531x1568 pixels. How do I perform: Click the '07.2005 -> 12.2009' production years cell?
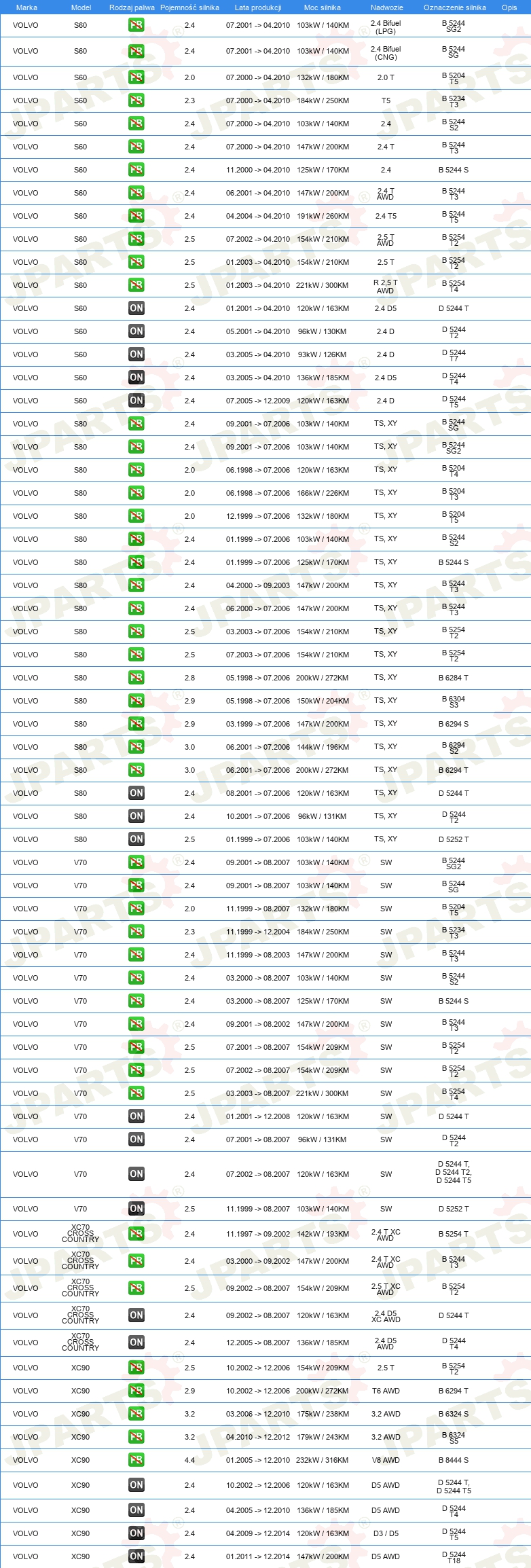(258, 401)
